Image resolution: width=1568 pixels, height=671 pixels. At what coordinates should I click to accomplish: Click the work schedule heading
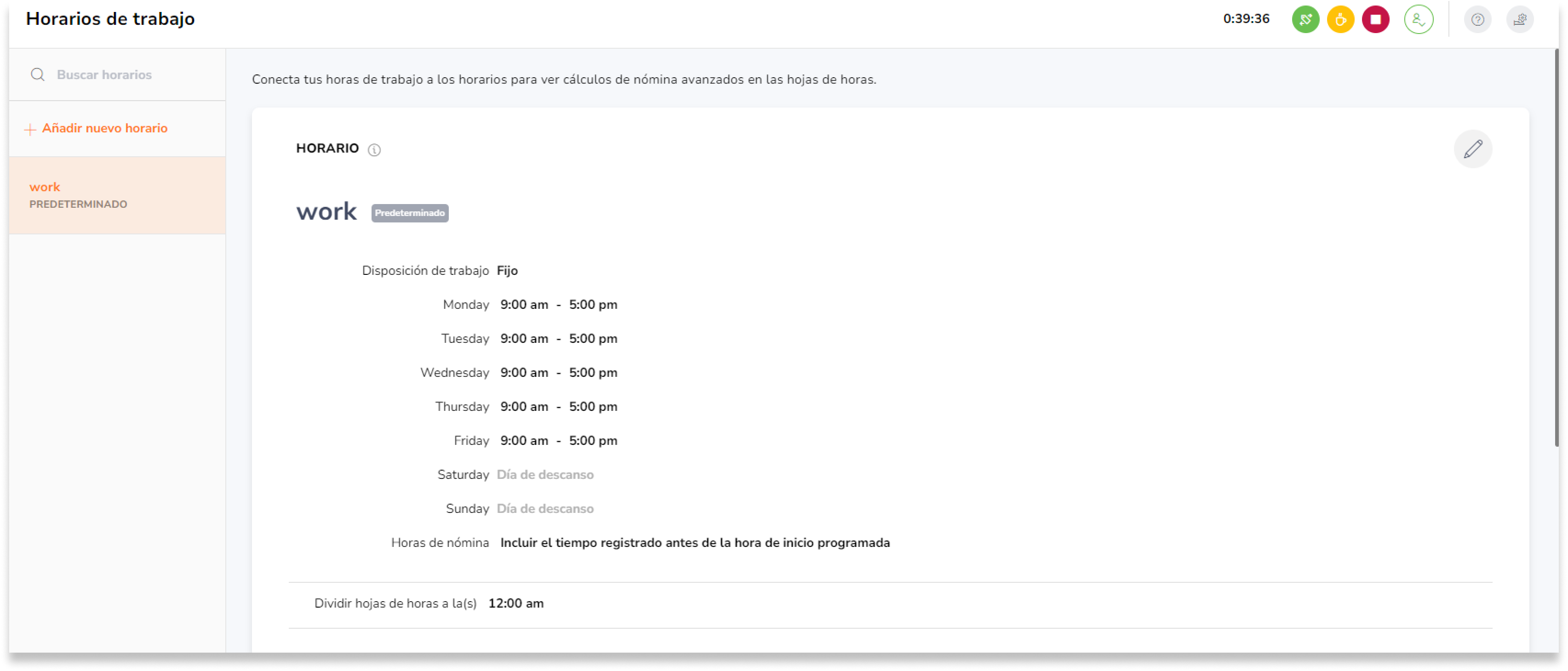(x=326, y=212)
